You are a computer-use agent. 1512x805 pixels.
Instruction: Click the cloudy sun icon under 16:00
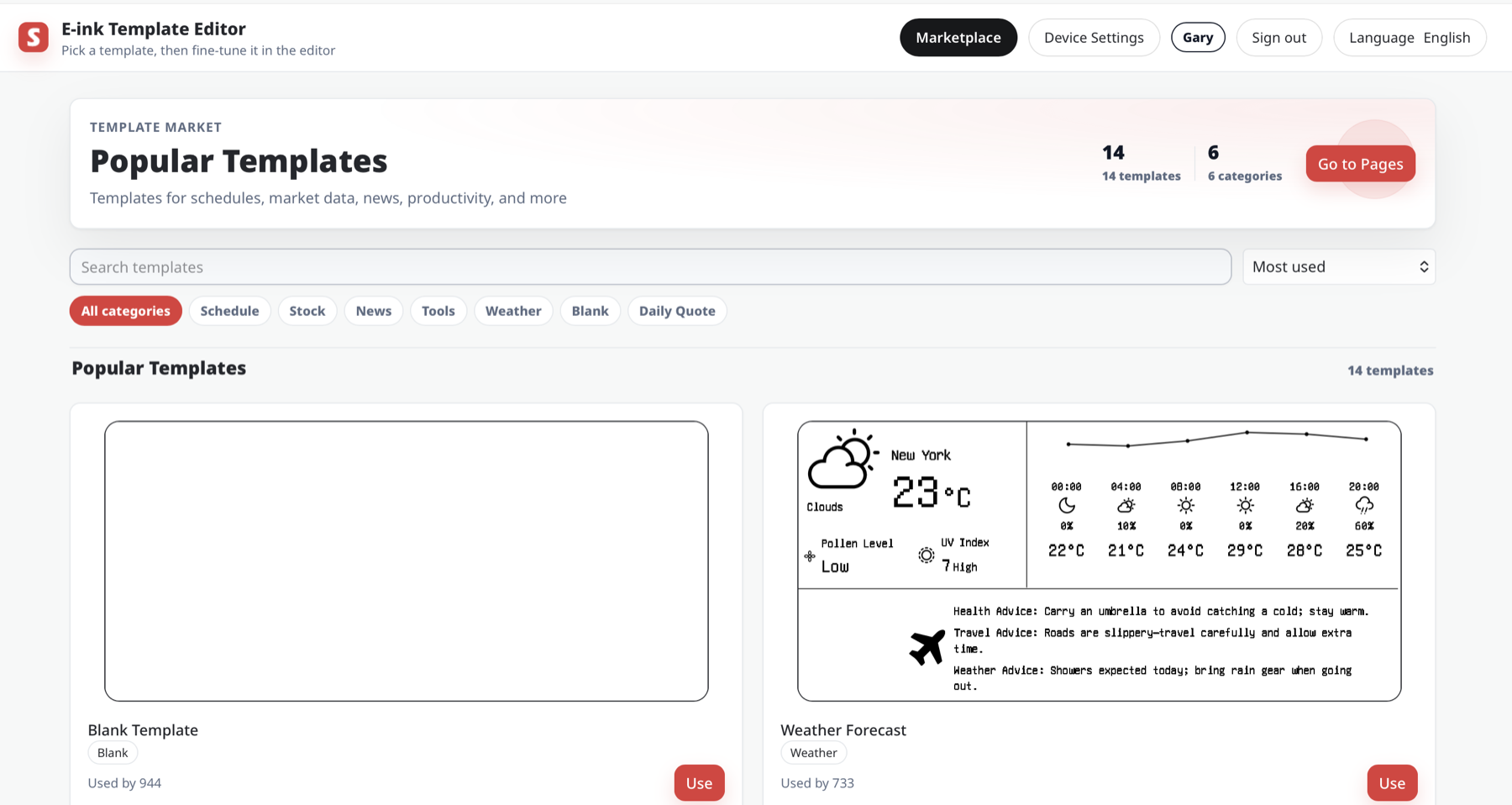click(1305, 506)
